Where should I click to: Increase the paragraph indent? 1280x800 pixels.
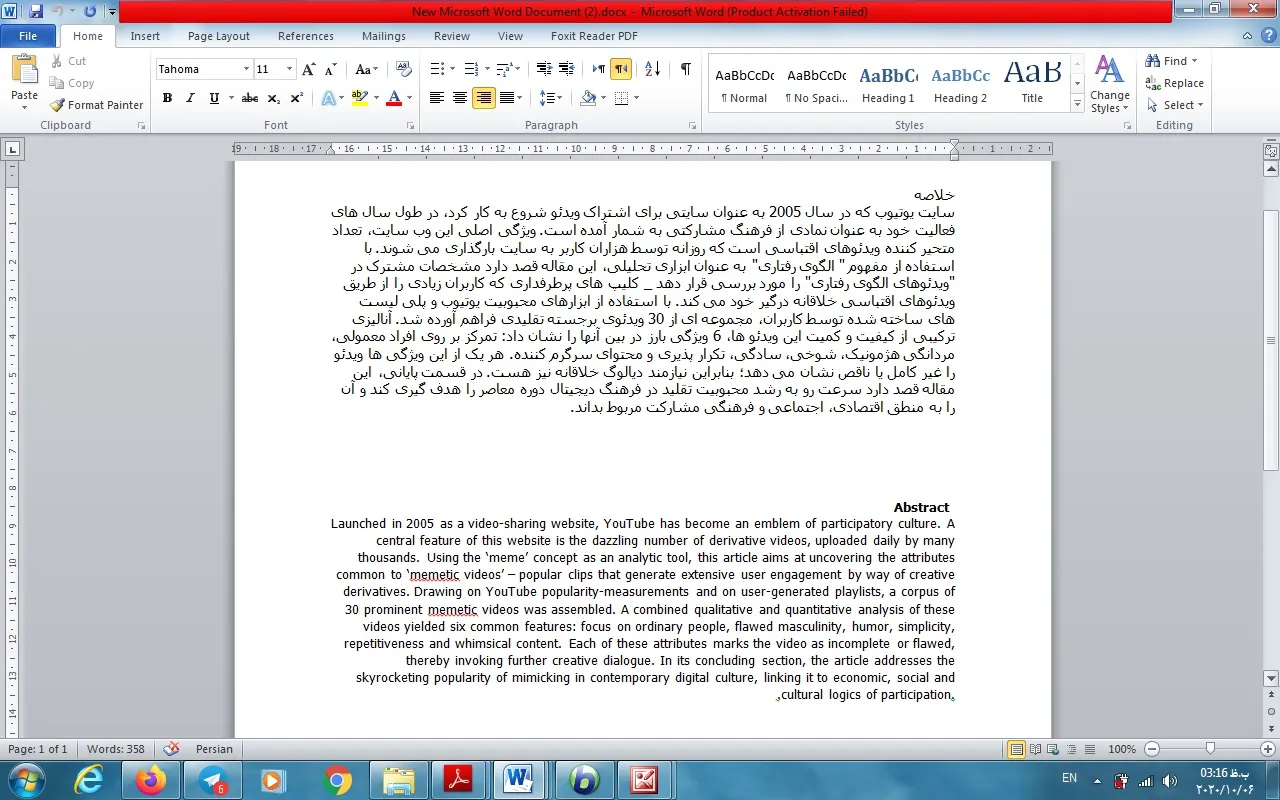coord(567,69)
